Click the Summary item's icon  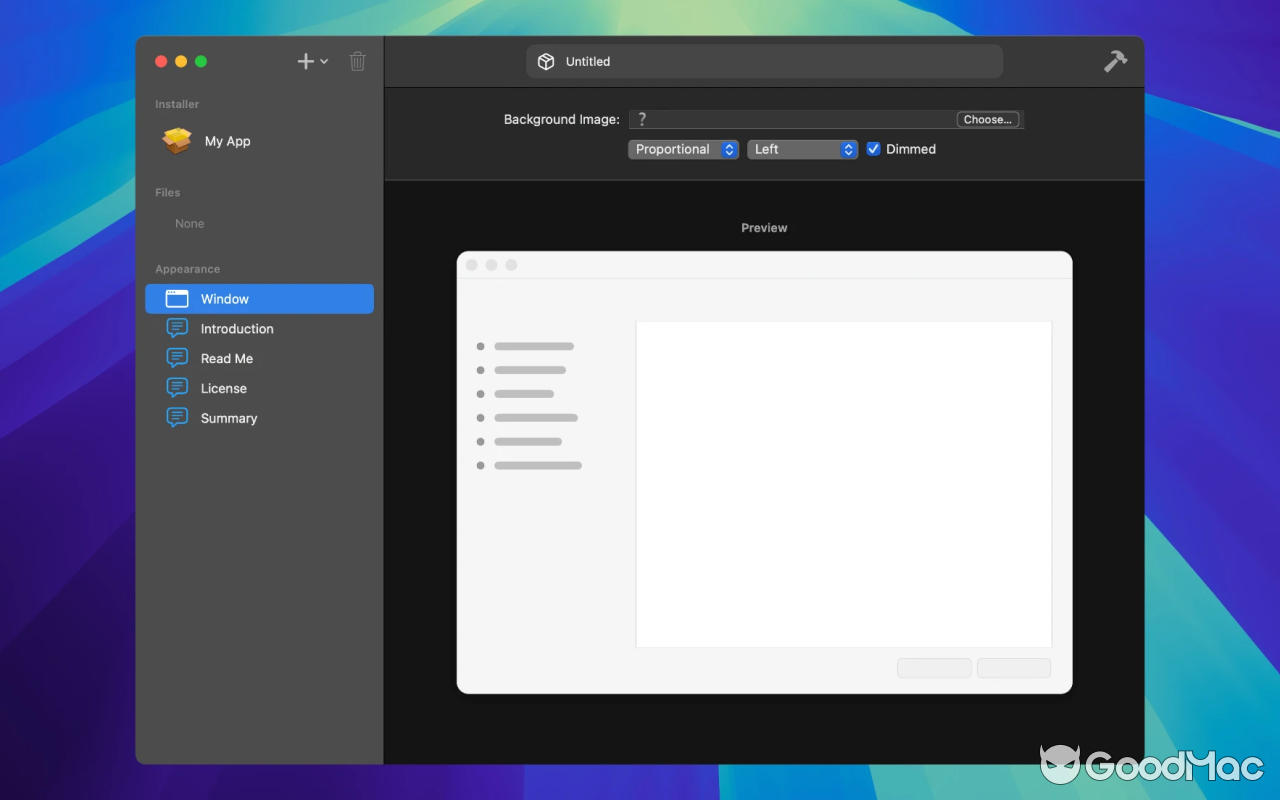coord(175,418)
